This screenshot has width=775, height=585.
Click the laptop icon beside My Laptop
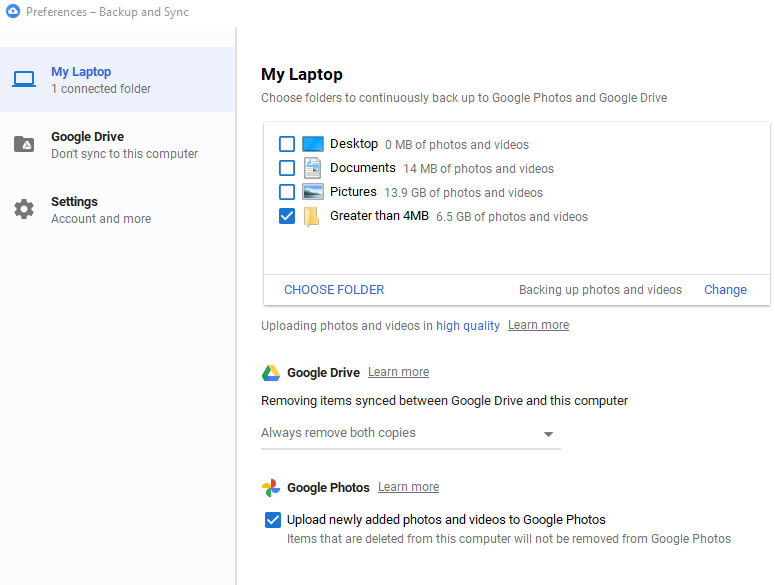pyautogui.click(x=24, y=79)
